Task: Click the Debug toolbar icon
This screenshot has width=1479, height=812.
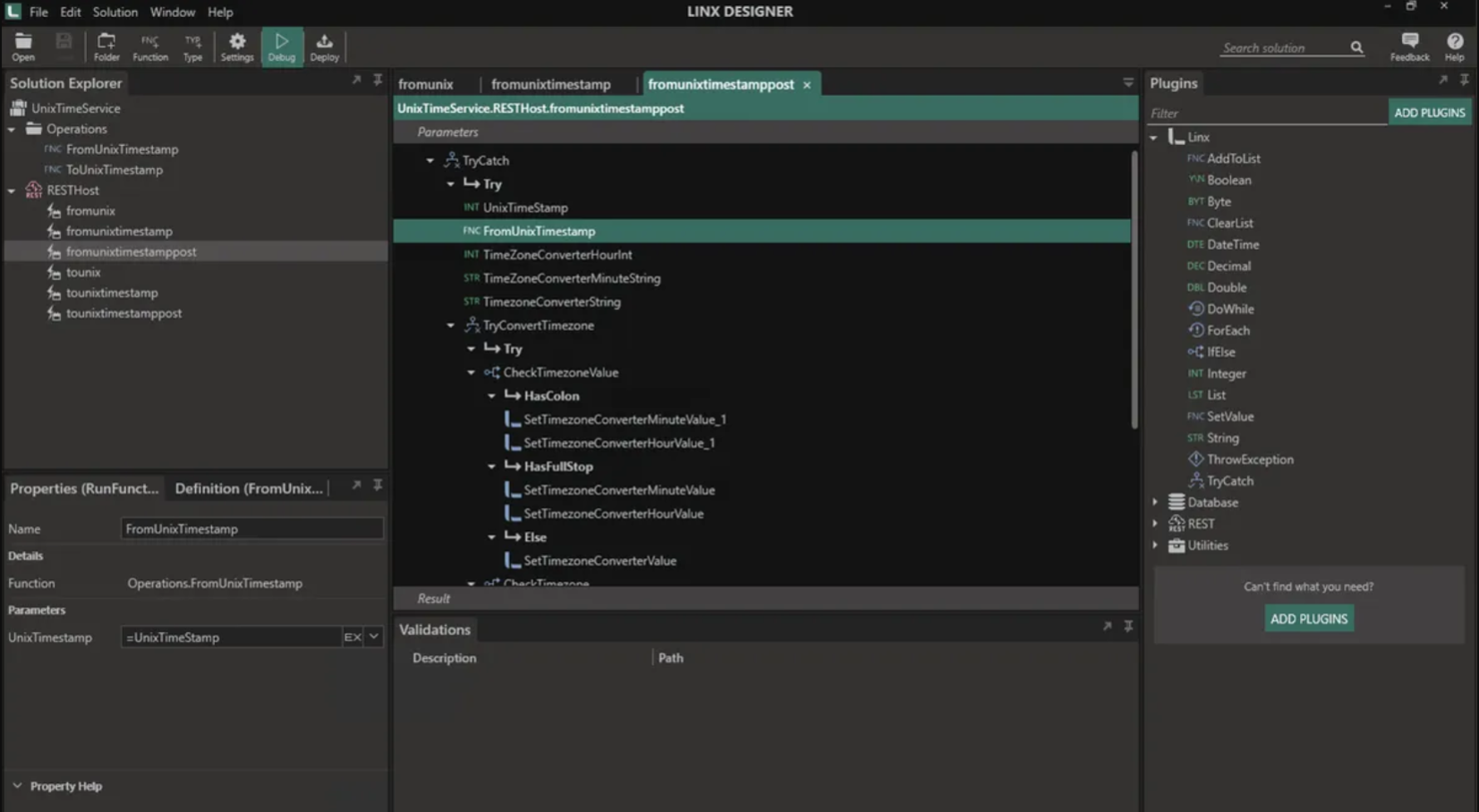Action: (x=281, y=44)
